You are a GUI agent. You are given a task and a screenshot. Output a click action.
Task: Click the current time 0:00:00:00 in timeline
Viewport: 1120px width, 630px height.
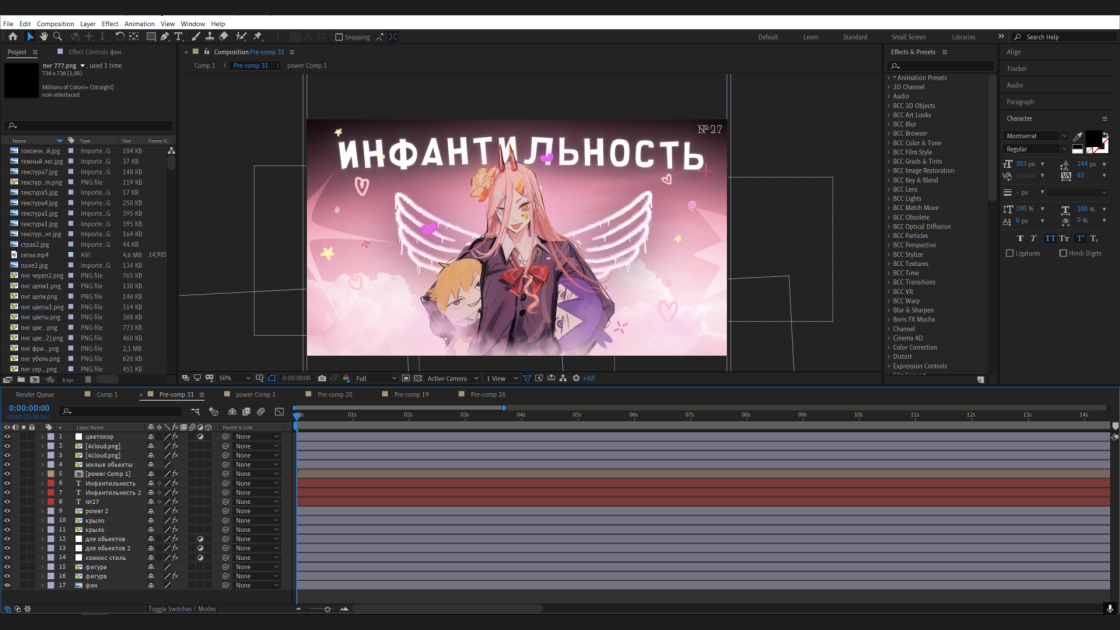29,408
